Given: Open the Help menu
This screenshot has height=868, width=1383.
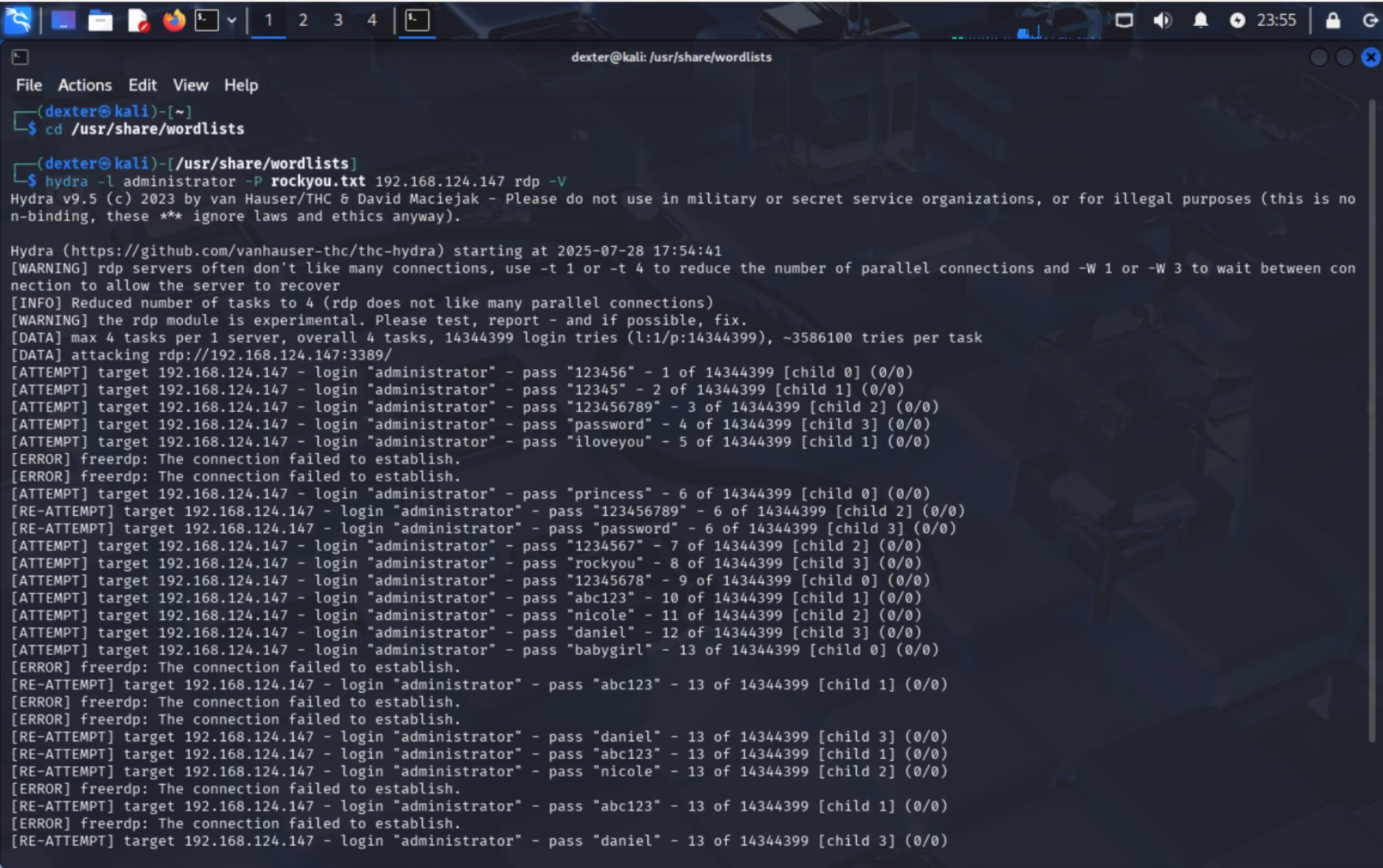Looking at the screenshot, I should pyautogui.click(x=241, y=85).
